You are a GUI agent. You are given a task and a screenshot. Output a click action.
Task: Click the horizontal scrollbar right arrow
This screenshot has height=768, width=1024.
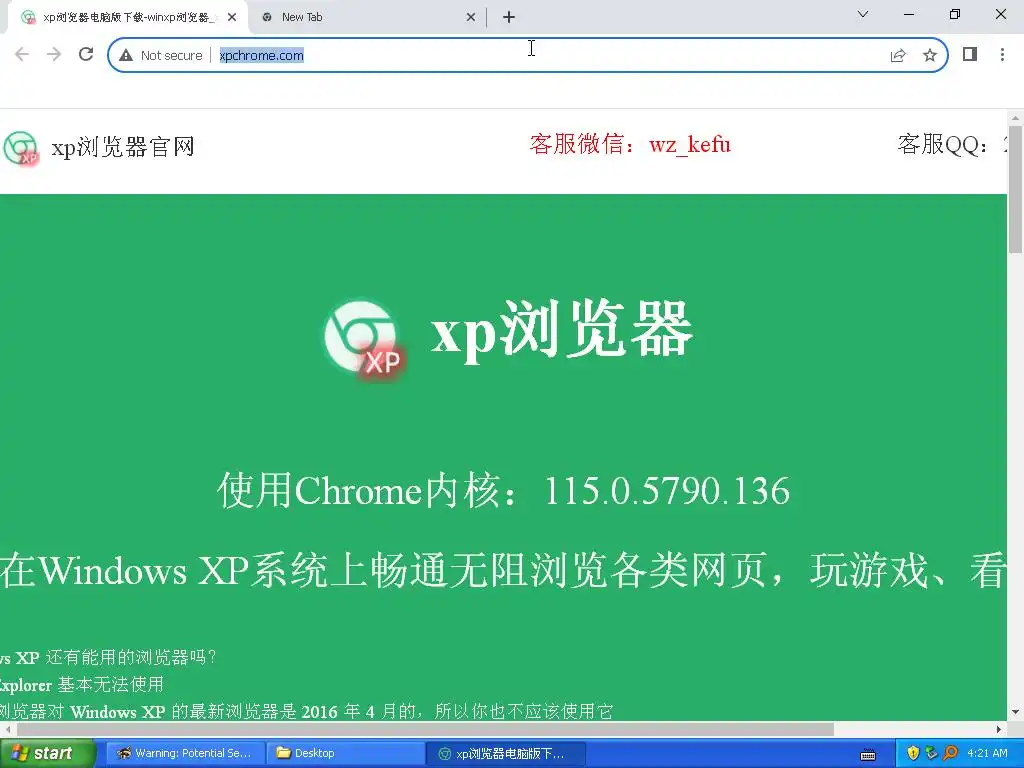point(999,729)
